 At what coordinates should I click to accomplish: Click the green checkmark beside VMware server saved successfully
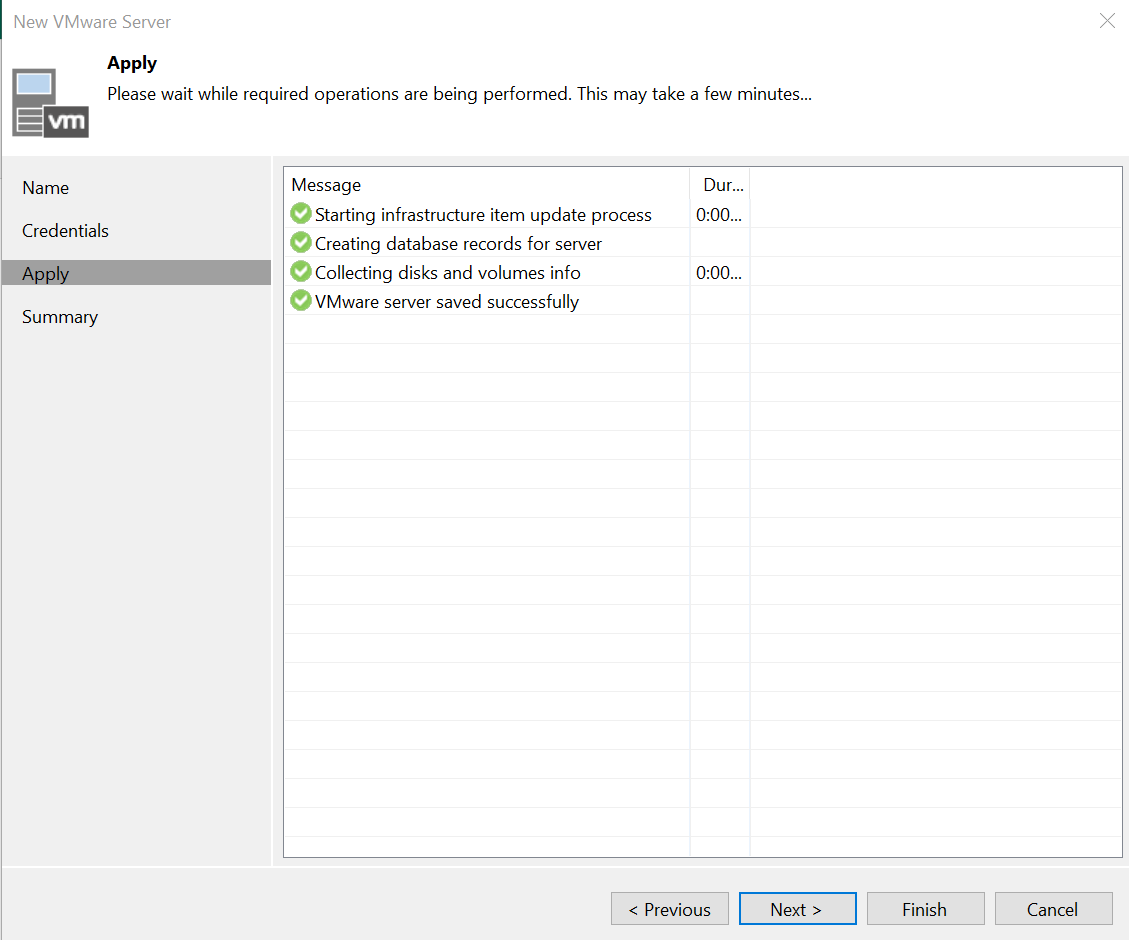click(x=301, y=301)
